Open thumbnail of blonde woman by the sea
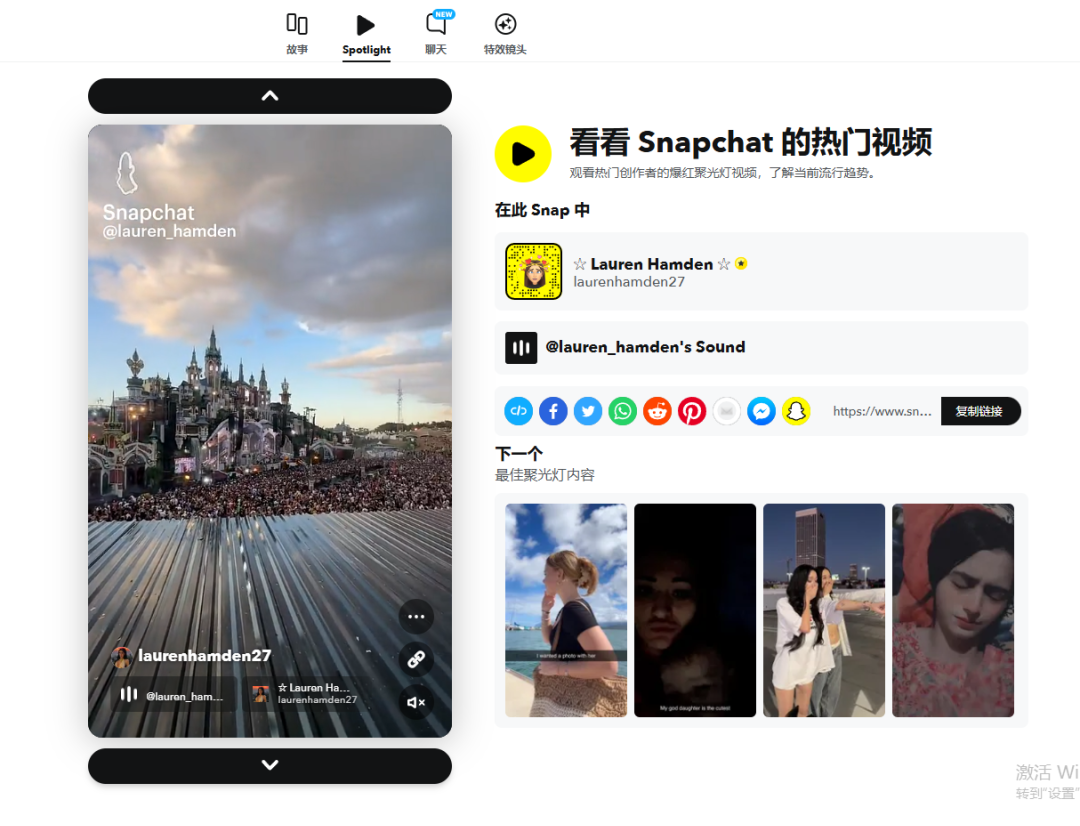Screen dimensions: 1080x826 point(566,610)
